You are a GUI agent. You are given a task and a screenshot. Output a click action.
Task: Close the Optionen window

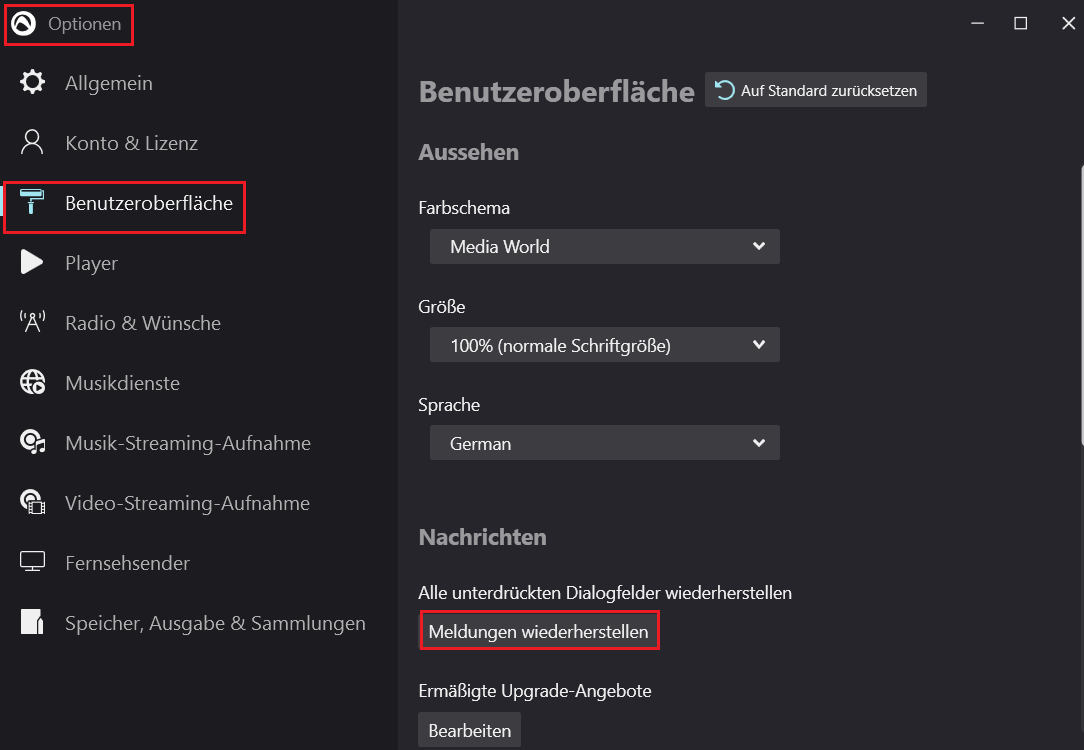tap(1068, 24)
